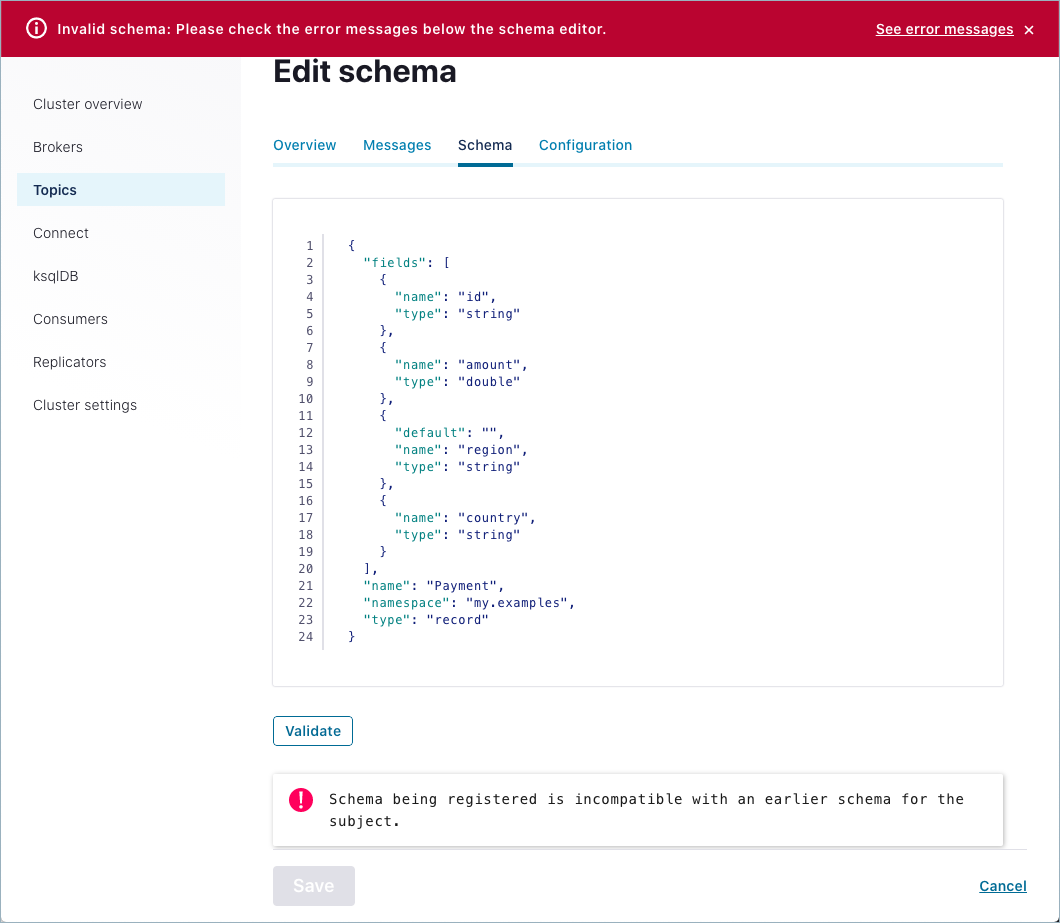The image size is (1060, 923).
Task: Select the Schema tab
Action: click(x=485, y=145)
